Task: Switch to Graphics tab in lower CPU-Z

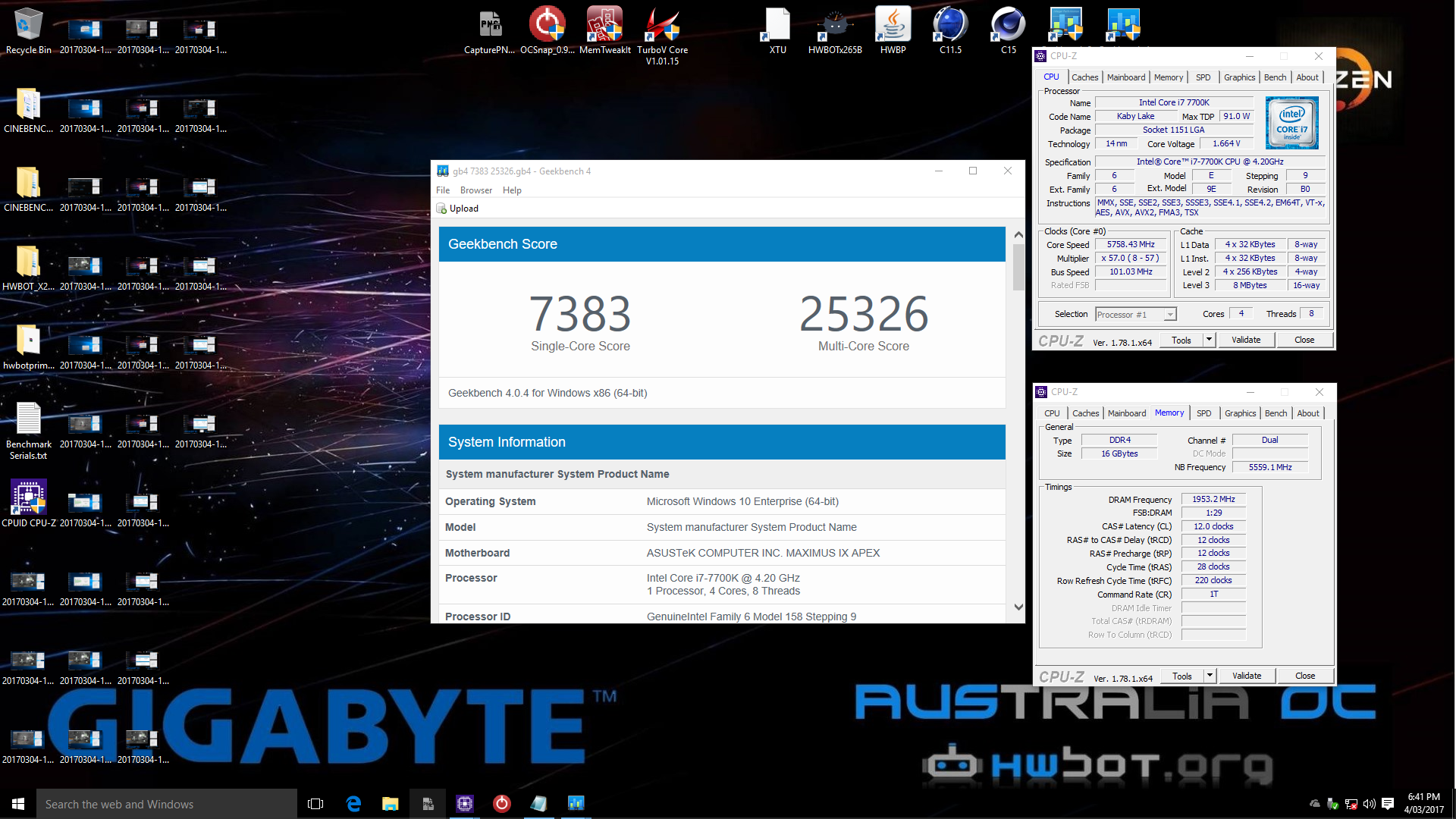Action: tap(1240, 413)
